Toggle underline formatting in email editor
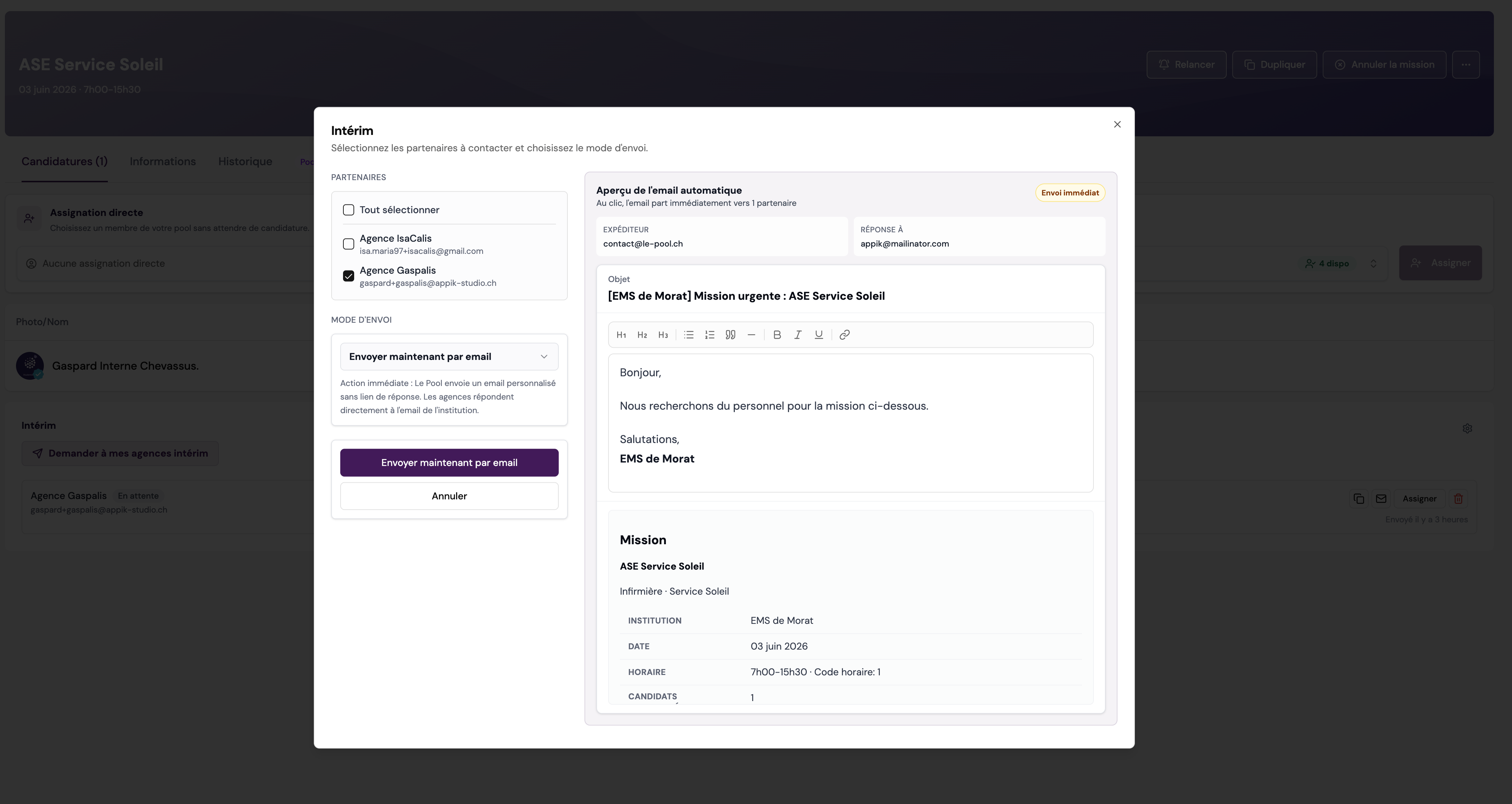 click(x=819, y=335)
